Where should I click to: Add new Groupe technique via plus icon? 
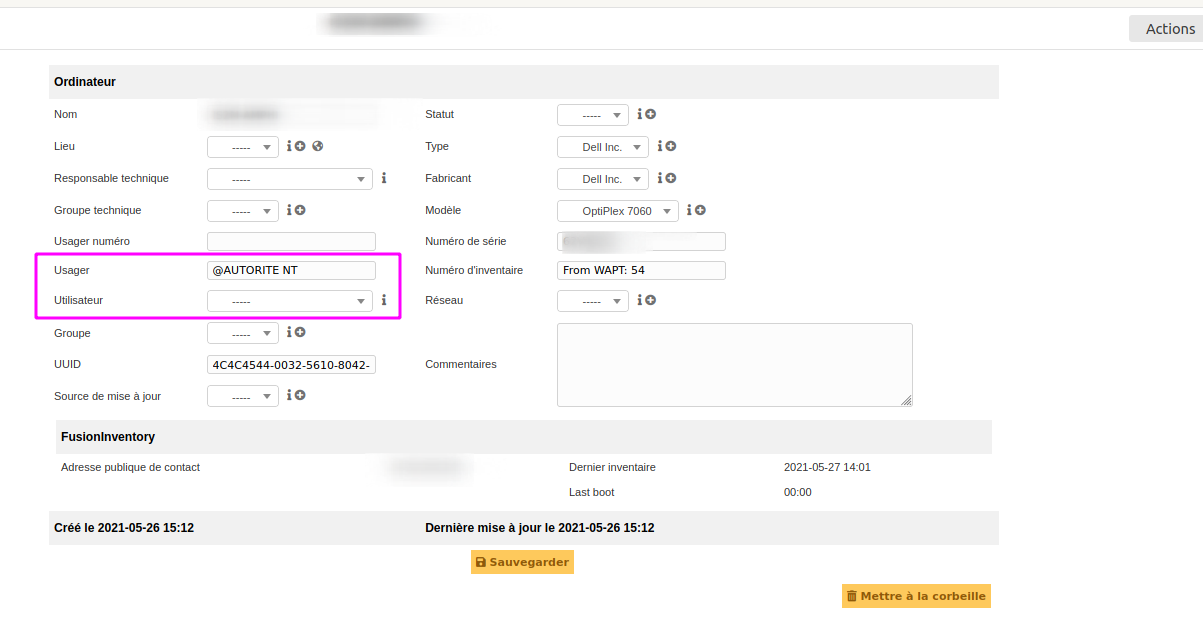tap(300, 210)
